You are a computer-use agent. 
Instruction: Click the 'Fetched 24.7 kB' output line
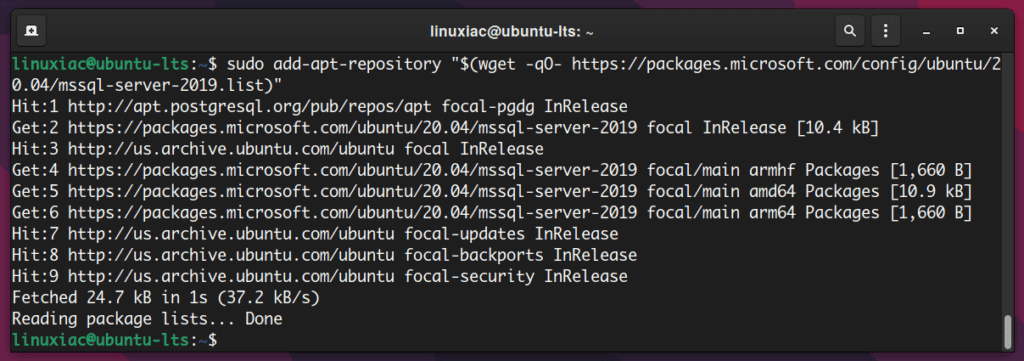point(166,299)
